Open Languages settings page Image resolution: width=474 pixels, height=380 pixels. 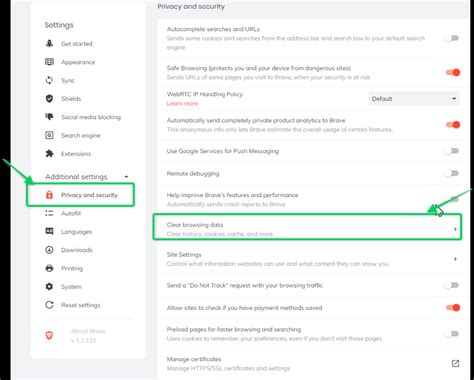coord(76,231)
